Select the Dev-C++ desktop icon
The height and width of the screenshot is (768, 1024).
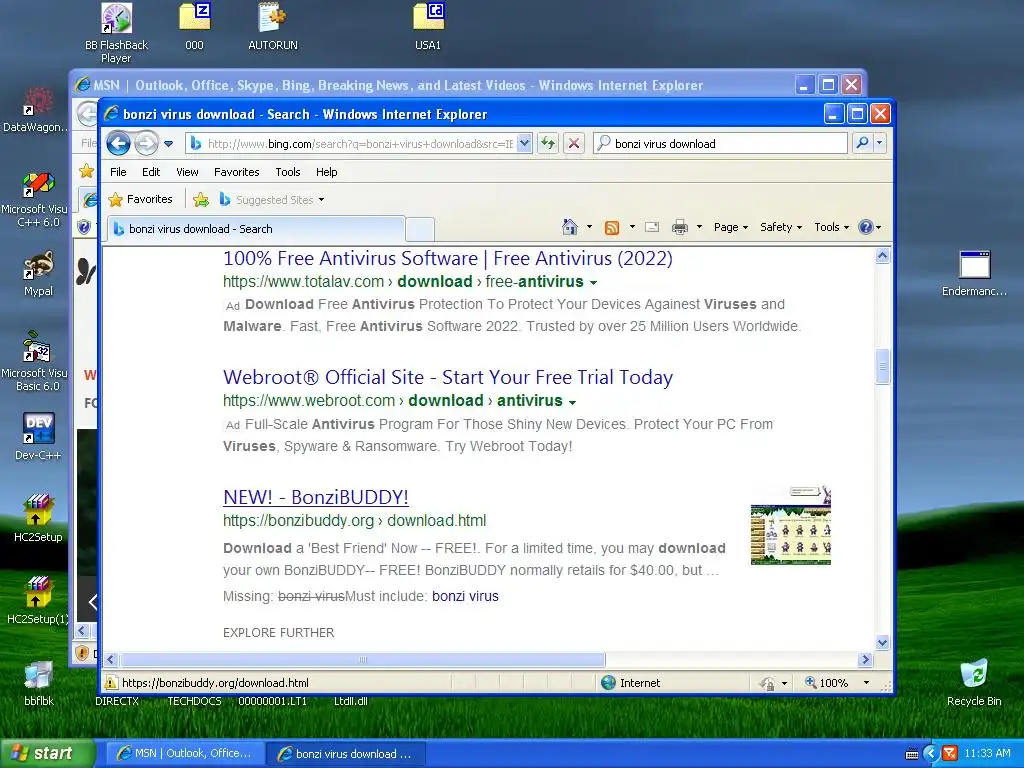(38, 436)
